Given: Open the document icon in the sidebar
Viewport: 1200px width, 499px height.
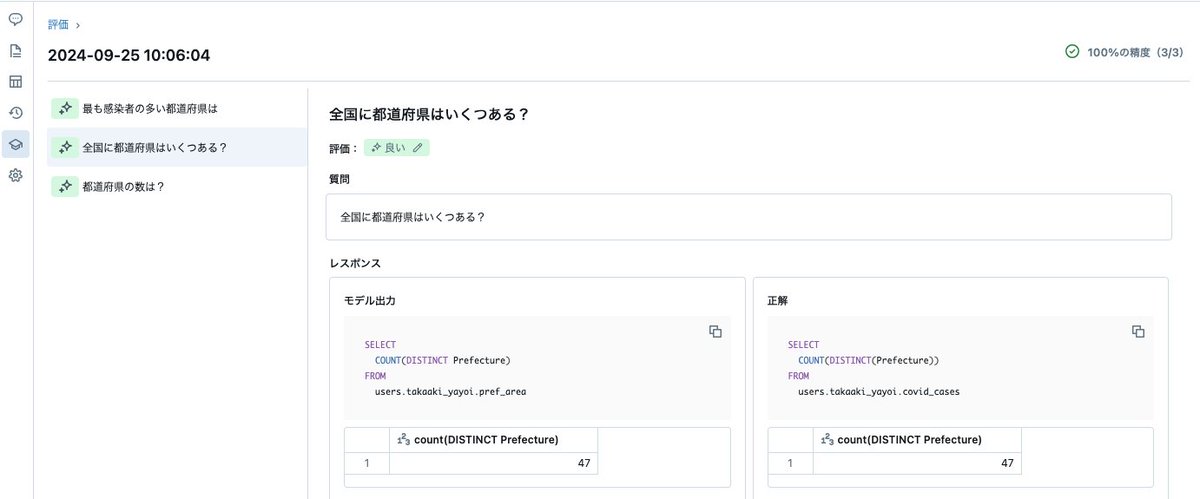Looking at the screenshot, I should coord(16,50).
